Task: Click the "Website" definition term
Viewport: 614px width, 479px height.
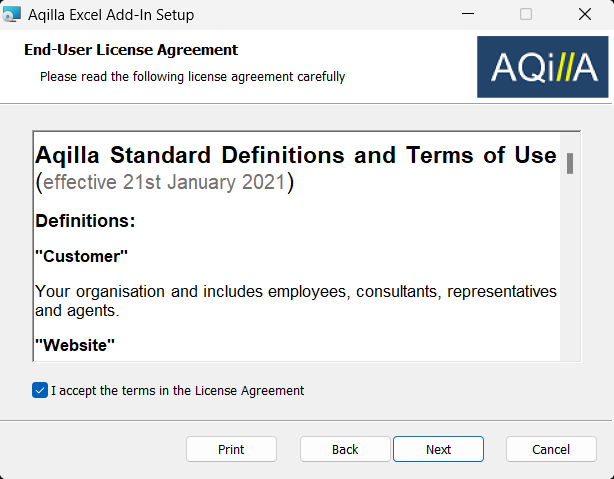Action: (75, 345)
